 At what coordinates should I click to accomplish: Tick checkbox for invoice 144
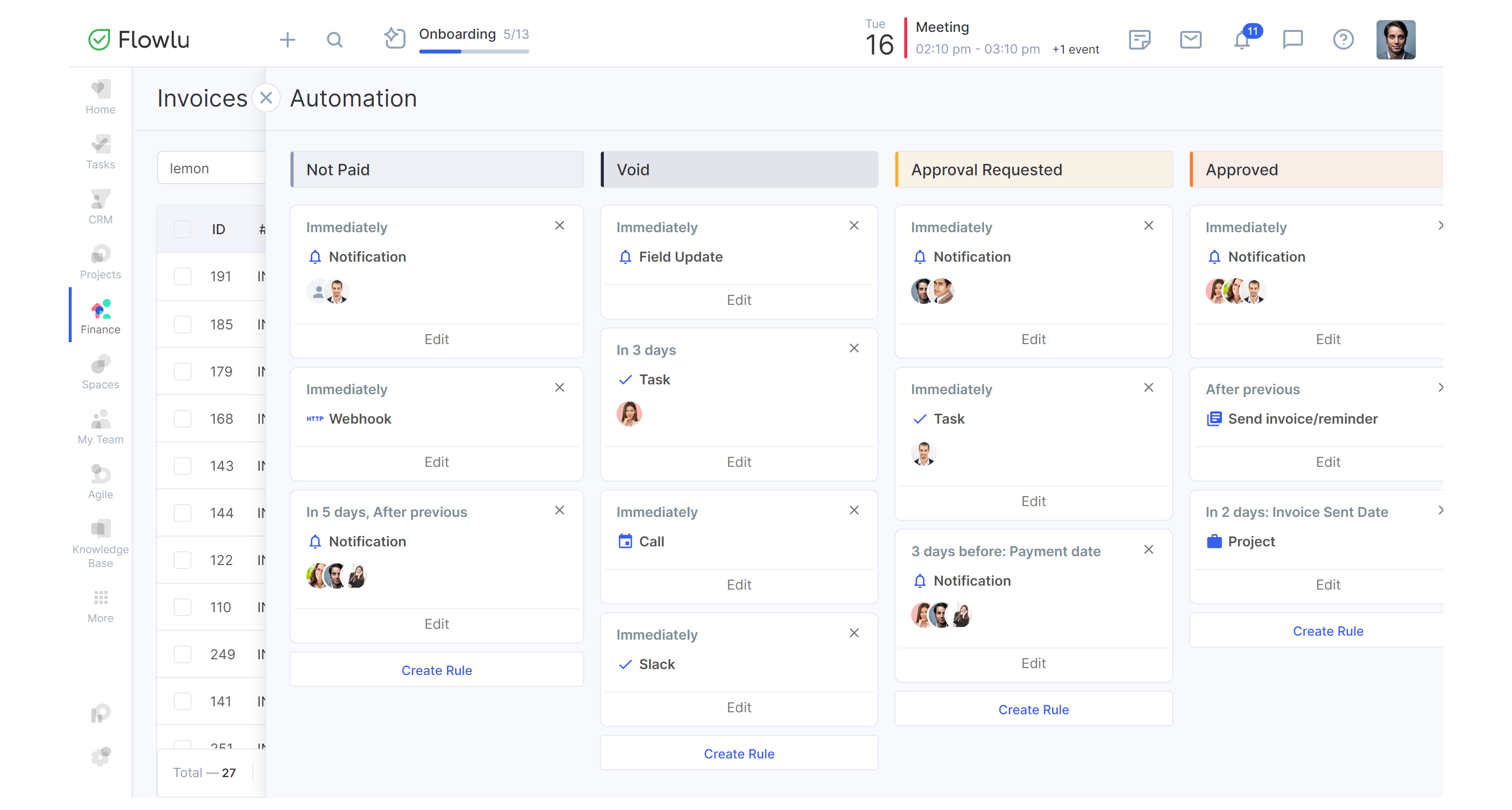183,513
